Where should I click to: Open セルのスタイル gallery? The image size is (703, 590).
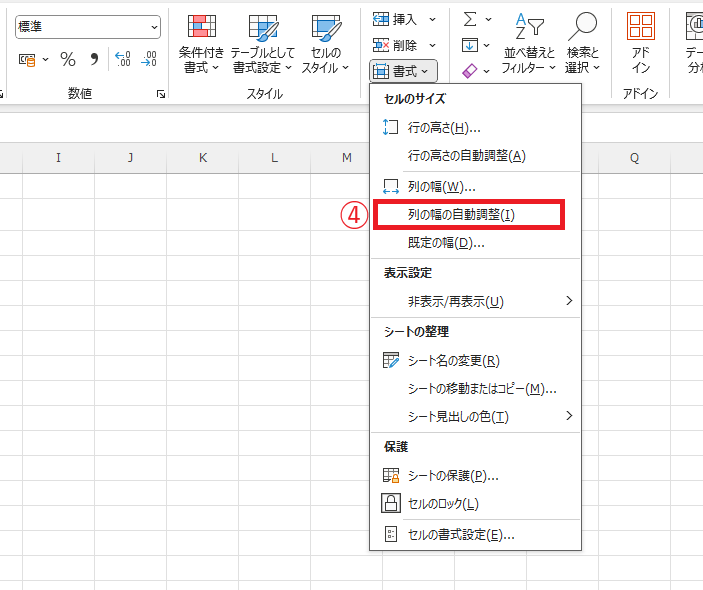pyautogui.click(x=326, y=44)
